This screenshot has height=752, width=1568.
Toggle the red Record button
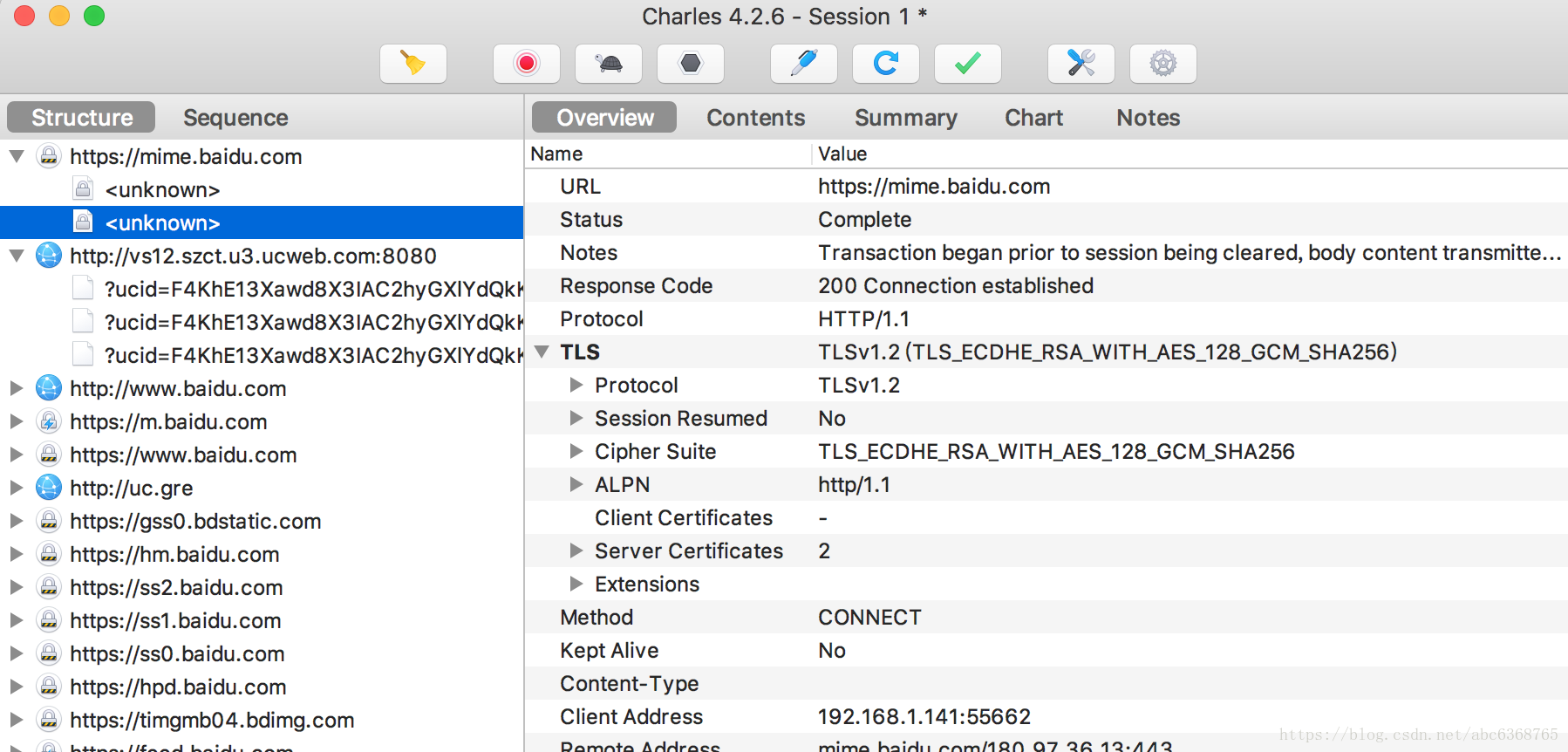526,64
